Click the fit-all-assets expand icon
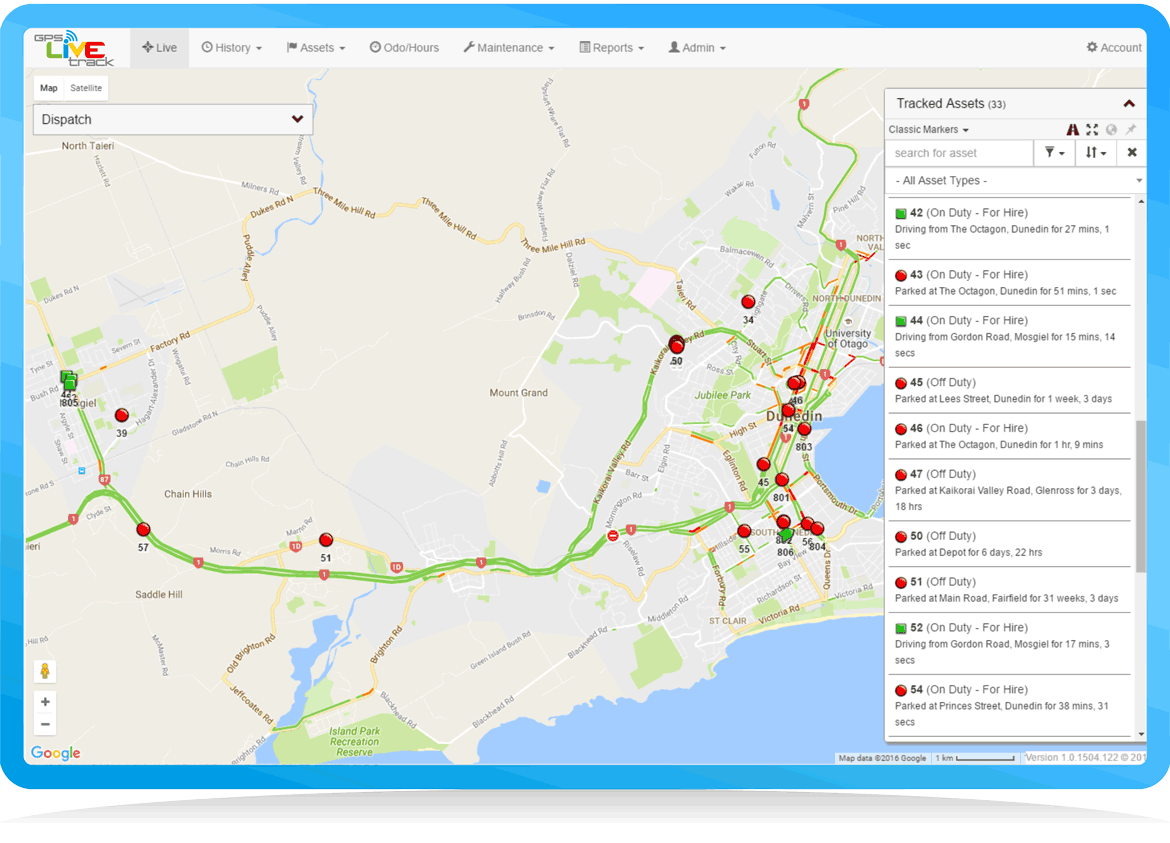The width and height of the screenshot is (1170, 843). point(1092,130)
